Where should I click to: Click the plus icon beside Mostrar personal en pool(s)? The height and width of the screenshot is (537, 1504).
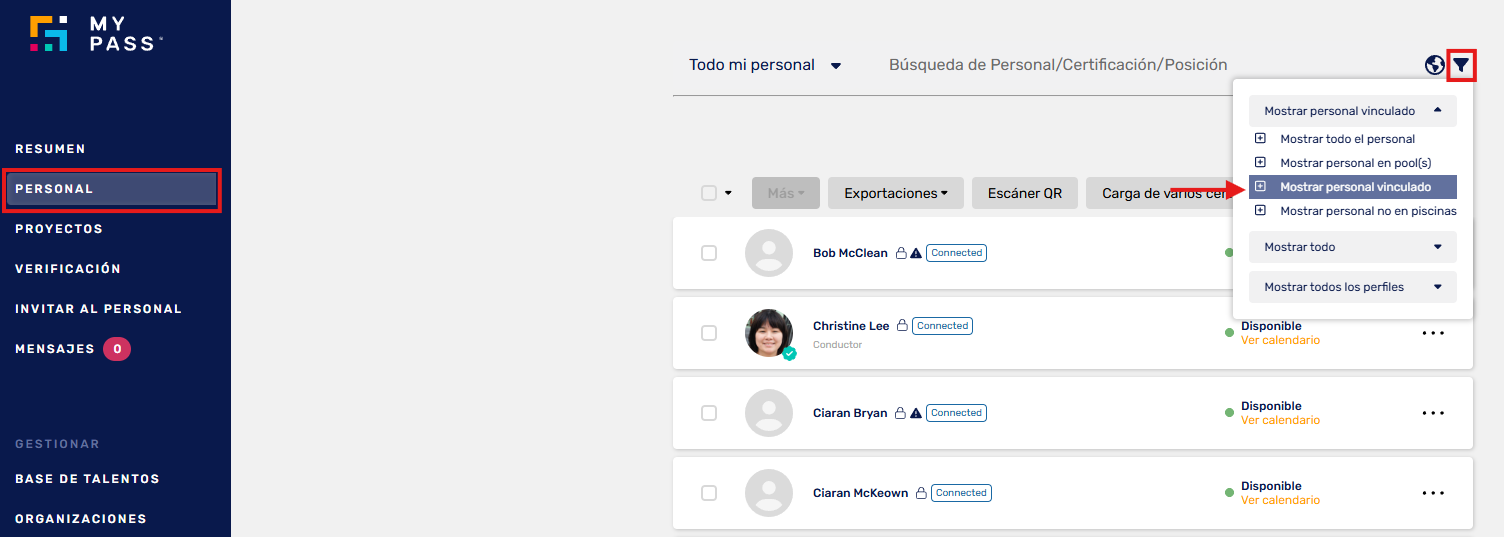tap(1260, 162)
